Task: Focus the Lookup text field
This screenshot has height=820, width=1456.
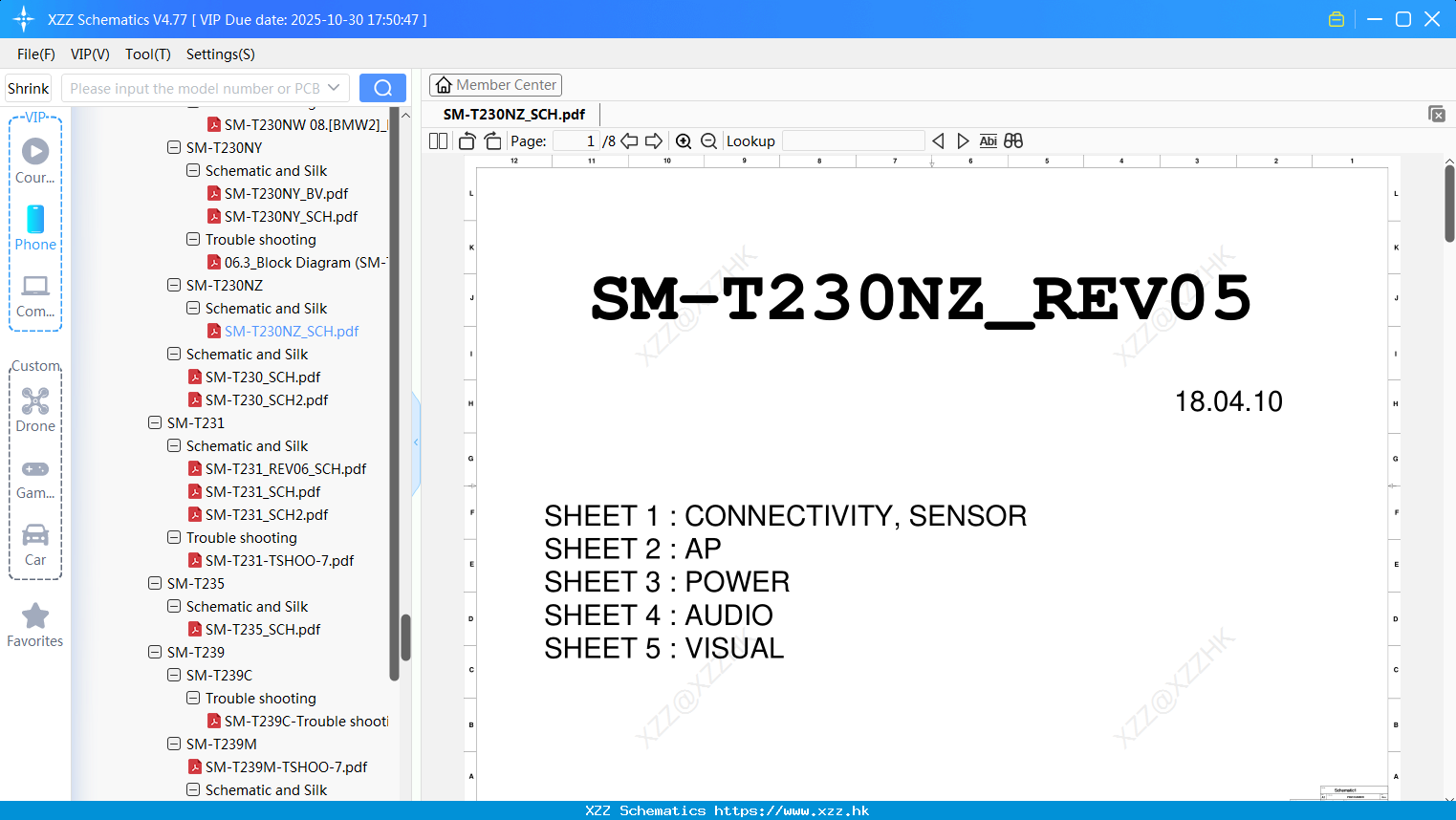Action: 853,140
